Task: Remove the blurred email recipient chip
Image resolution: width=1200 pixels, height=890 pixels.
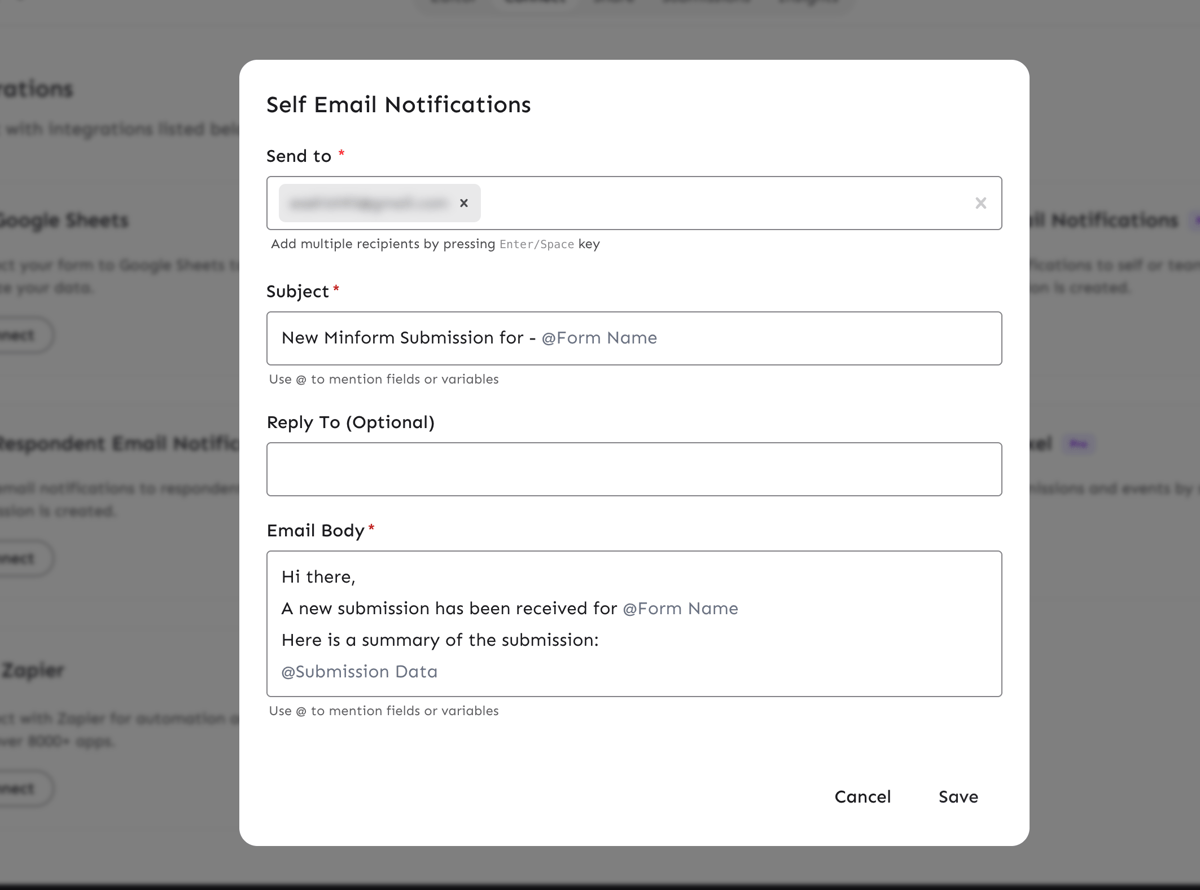Action: [464, 203]
